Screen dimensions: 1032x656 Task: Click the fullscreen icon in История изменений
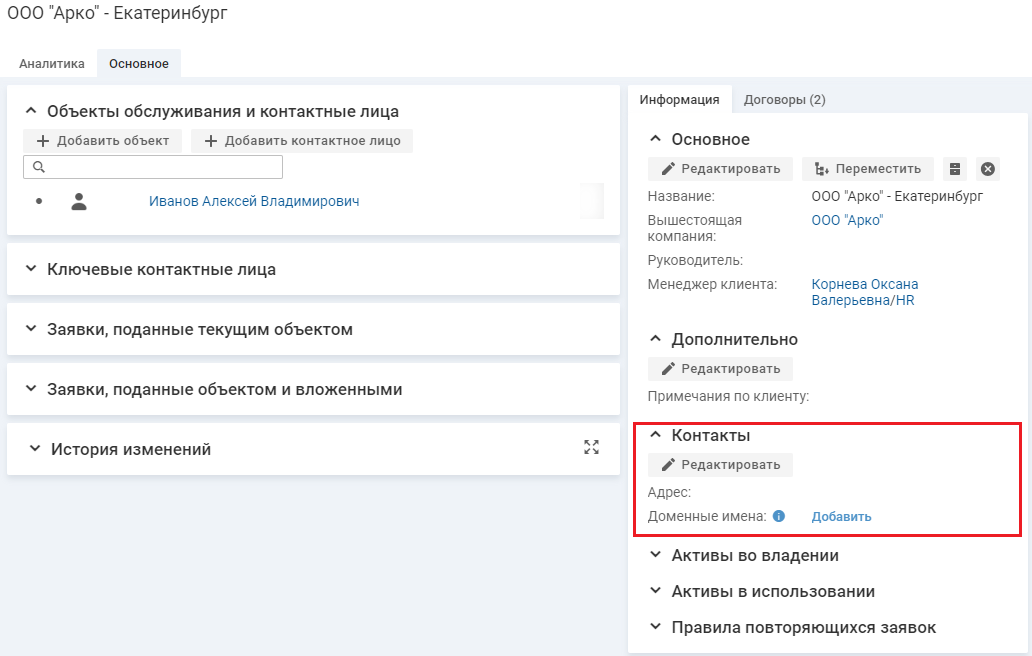pos(591,448)
